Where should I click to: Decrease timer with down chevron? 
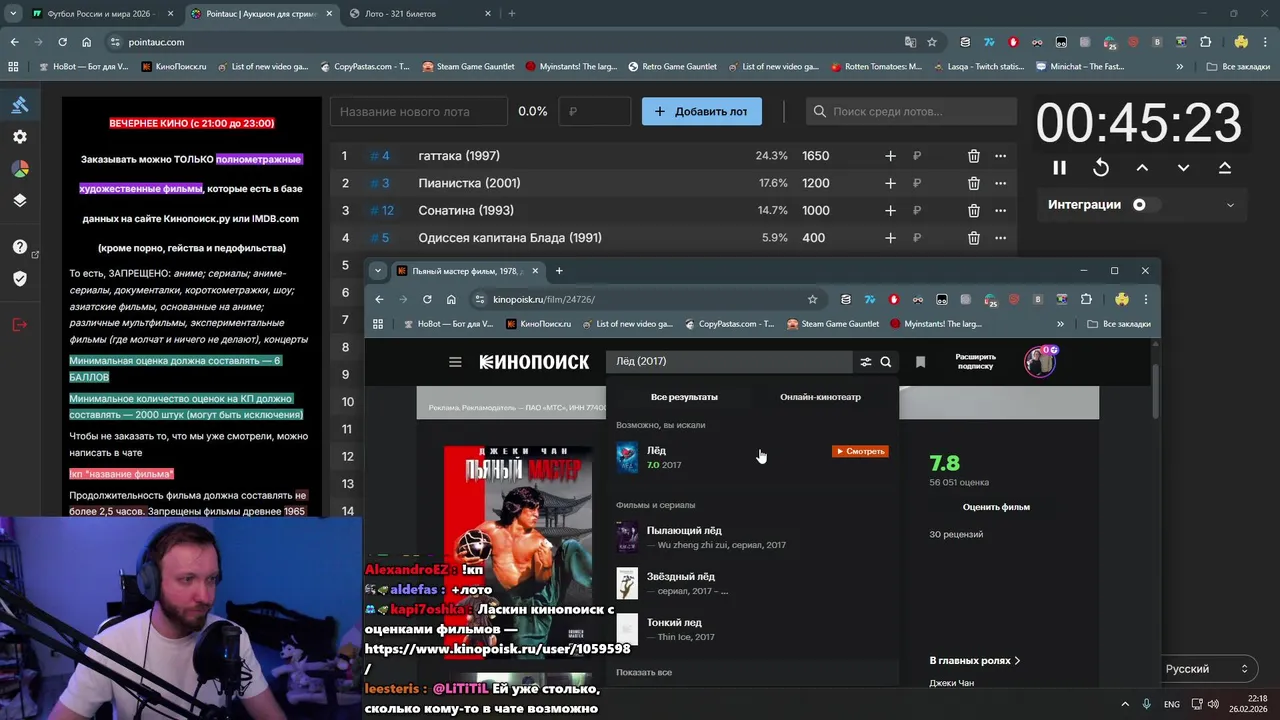tap(1183, 168)
